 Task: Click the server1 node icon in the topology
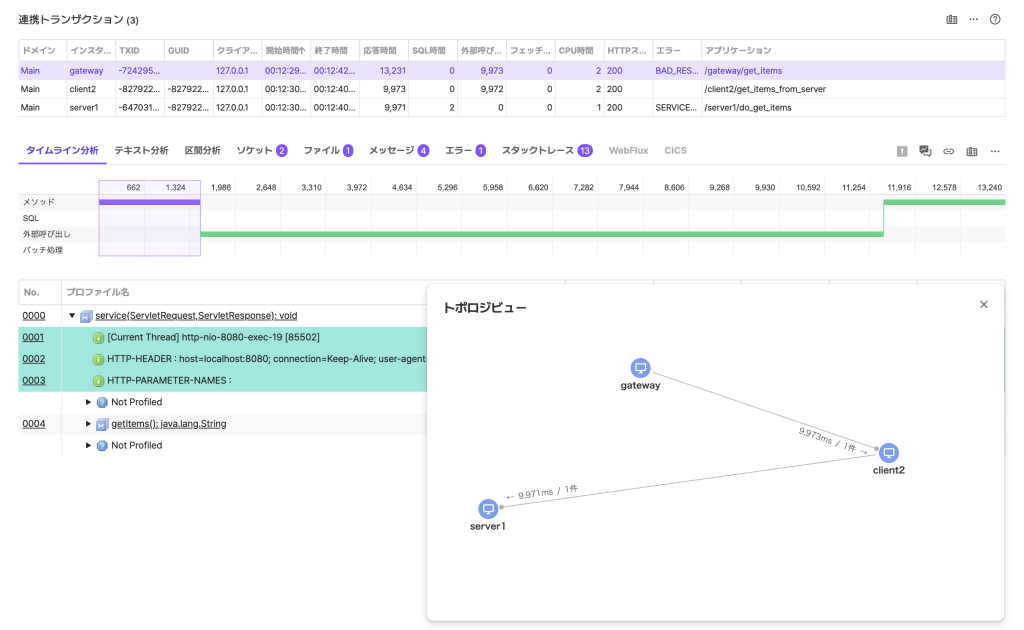(488, 508)
